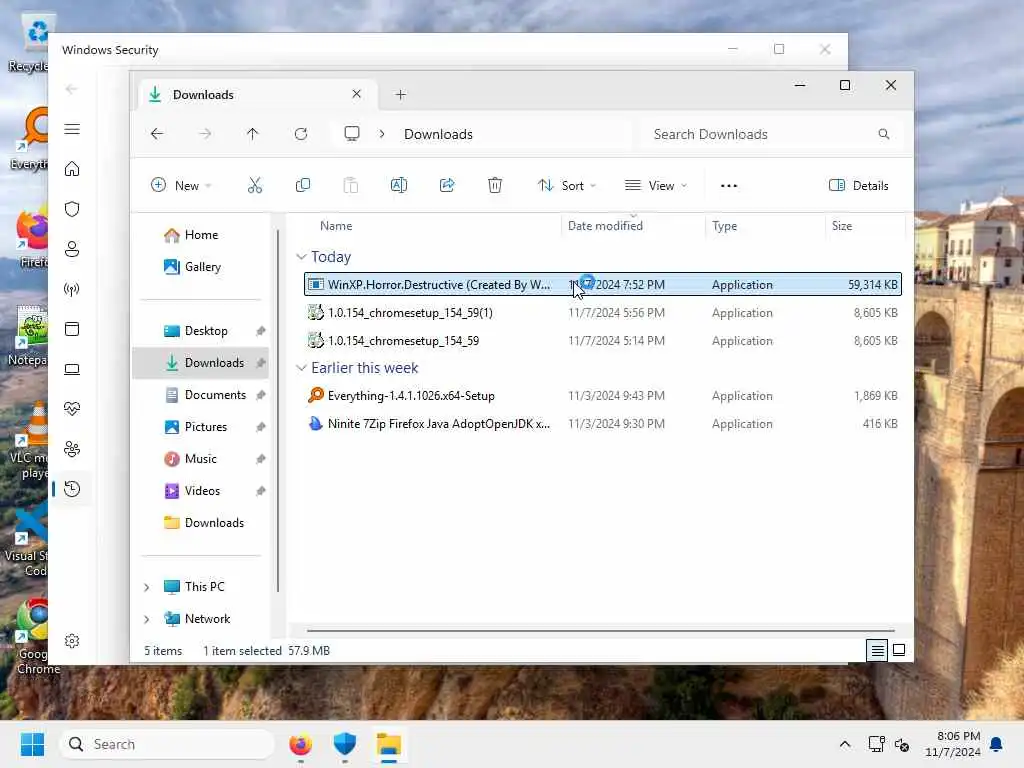Sort by Size column header
The width and height of the screenshot is (1024, 768).
click(x=842, y=226)
